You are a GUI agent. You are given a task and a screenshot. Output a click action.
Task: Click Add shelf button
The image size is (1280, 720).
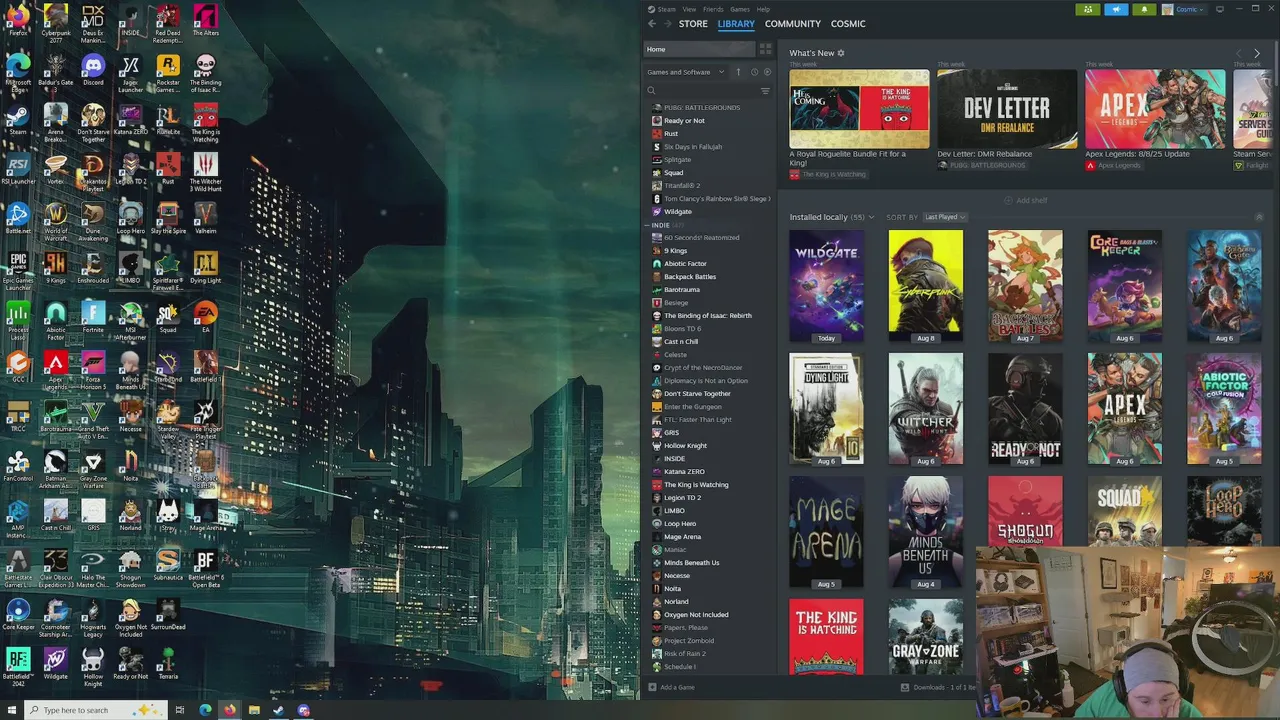pyautogui.click(x=1025, y=200)
